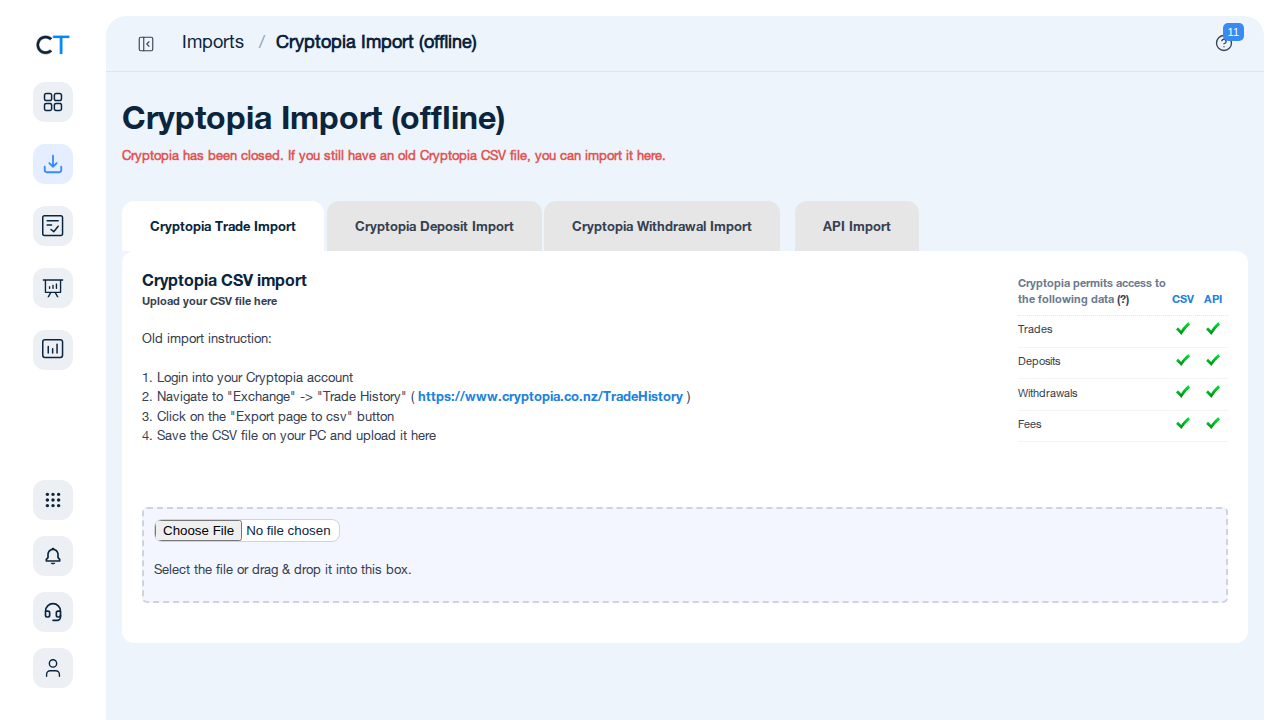
Task: Click the (?) hint next to following data
Action: click(1123, 299)
